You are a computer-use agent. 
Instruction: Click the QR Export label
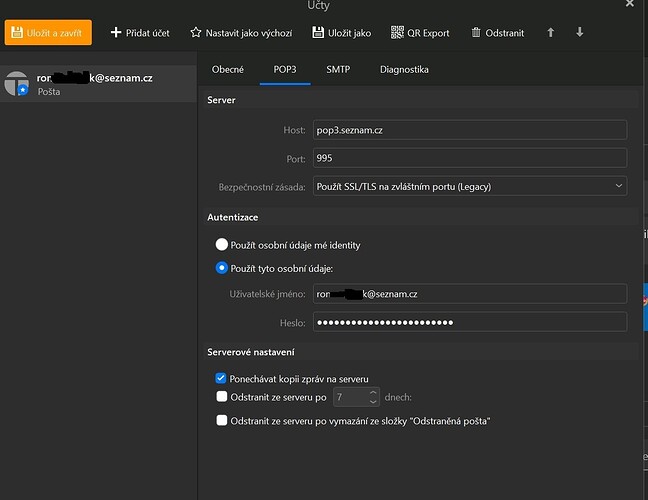tap(428, 33)
